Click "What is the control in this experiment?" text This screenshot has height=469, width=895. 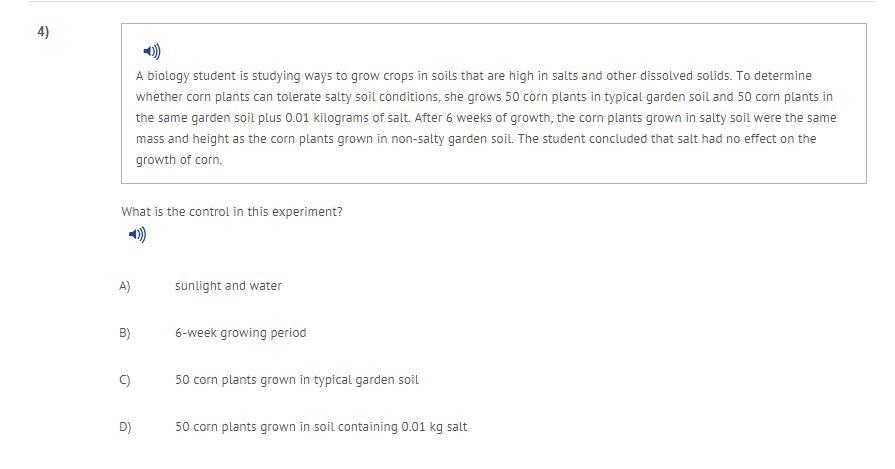[x=232, y=212]
